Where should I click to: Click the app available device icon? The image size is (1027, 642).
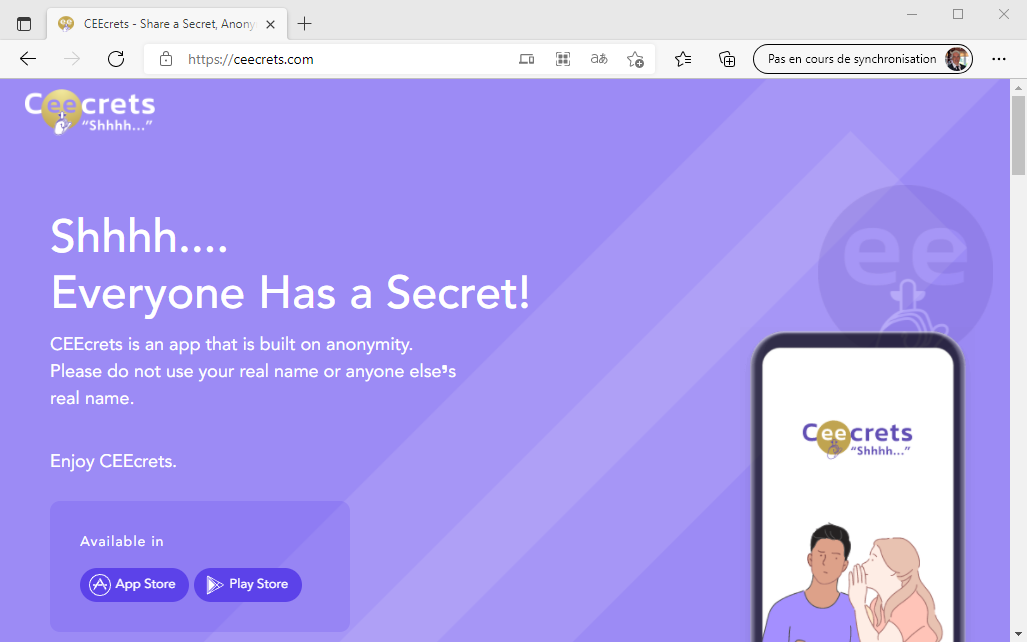[527, 59]
